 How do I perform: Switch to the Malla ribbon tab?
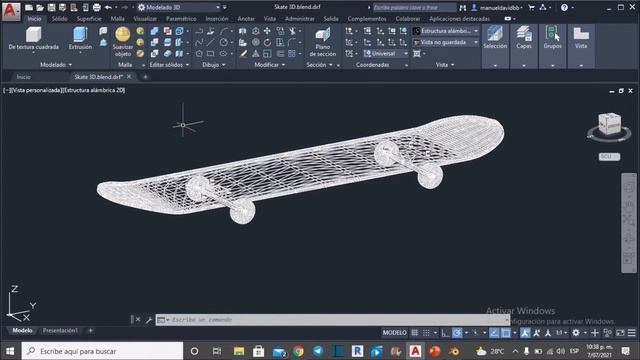pos(118,19)
